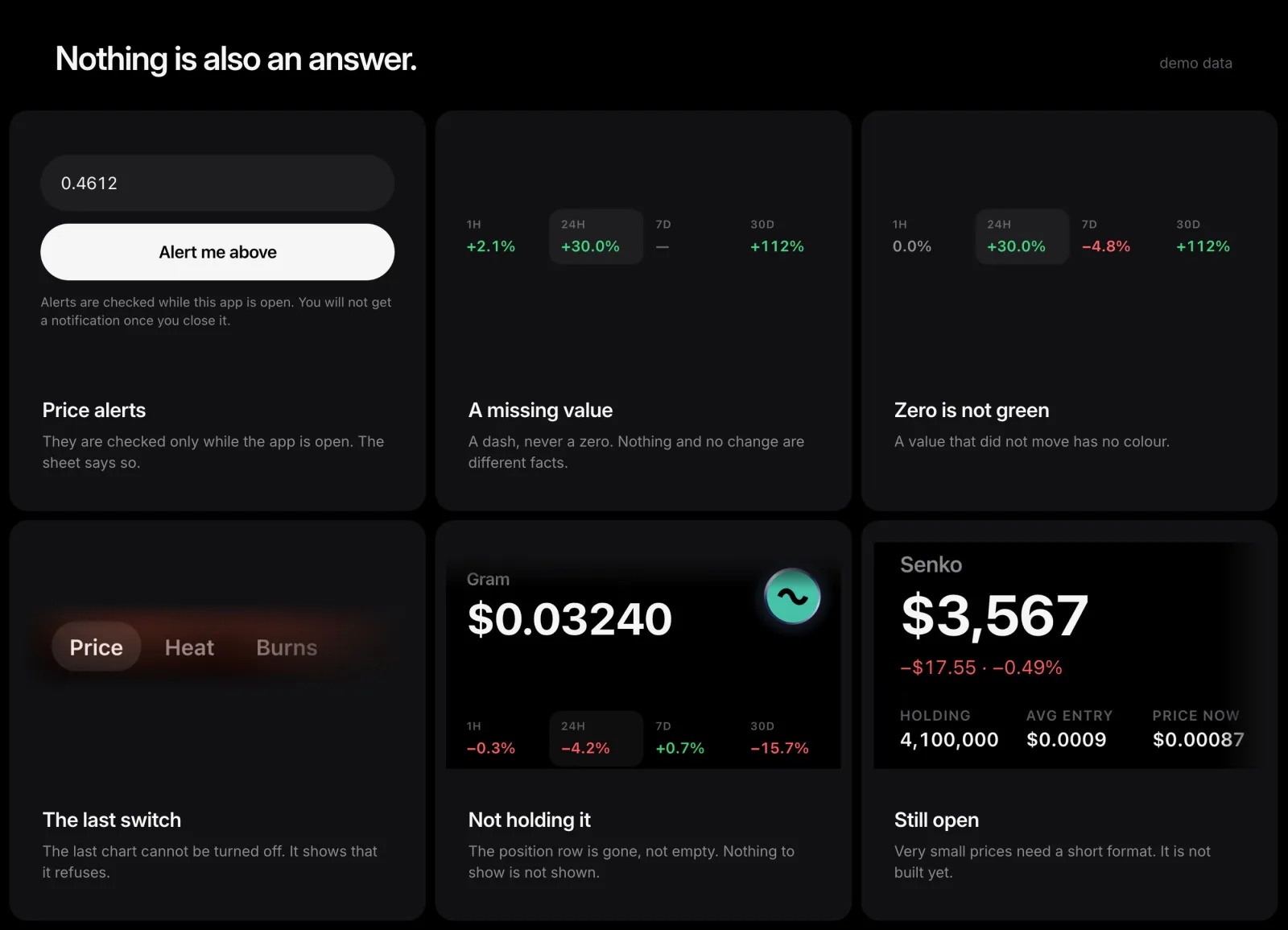1288x930 pixels.
Task: Click the Senko asset name
Action: pos(931,564)
